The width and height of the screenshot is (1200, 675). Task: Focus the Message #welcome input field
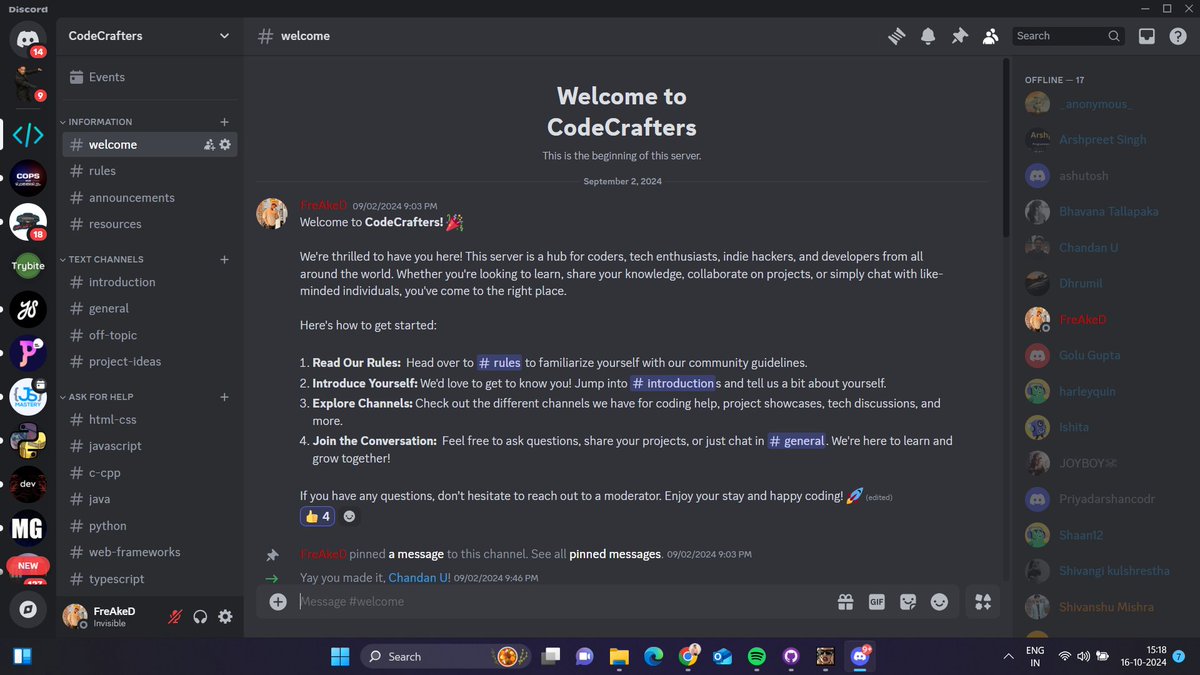565,602
